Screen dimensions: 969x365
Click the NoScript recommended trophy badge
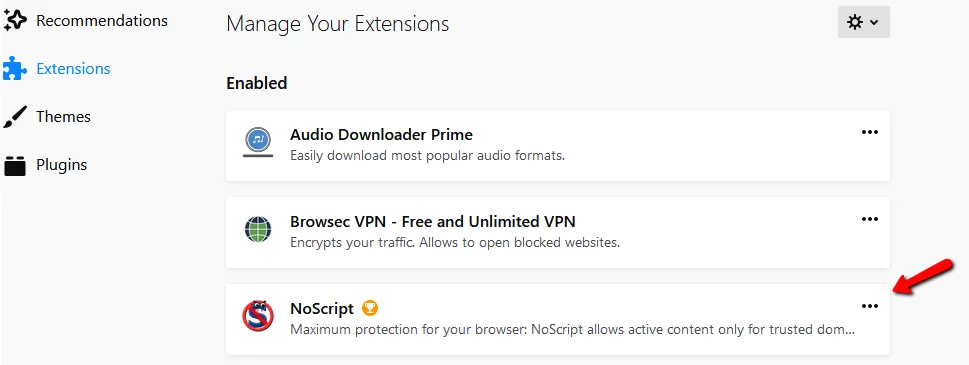(370, 308)
